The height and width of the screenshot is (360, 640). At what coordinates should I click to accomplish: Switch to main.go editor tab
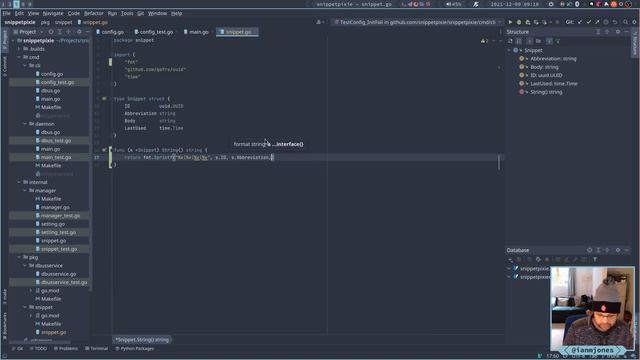[x=196, y=32]
